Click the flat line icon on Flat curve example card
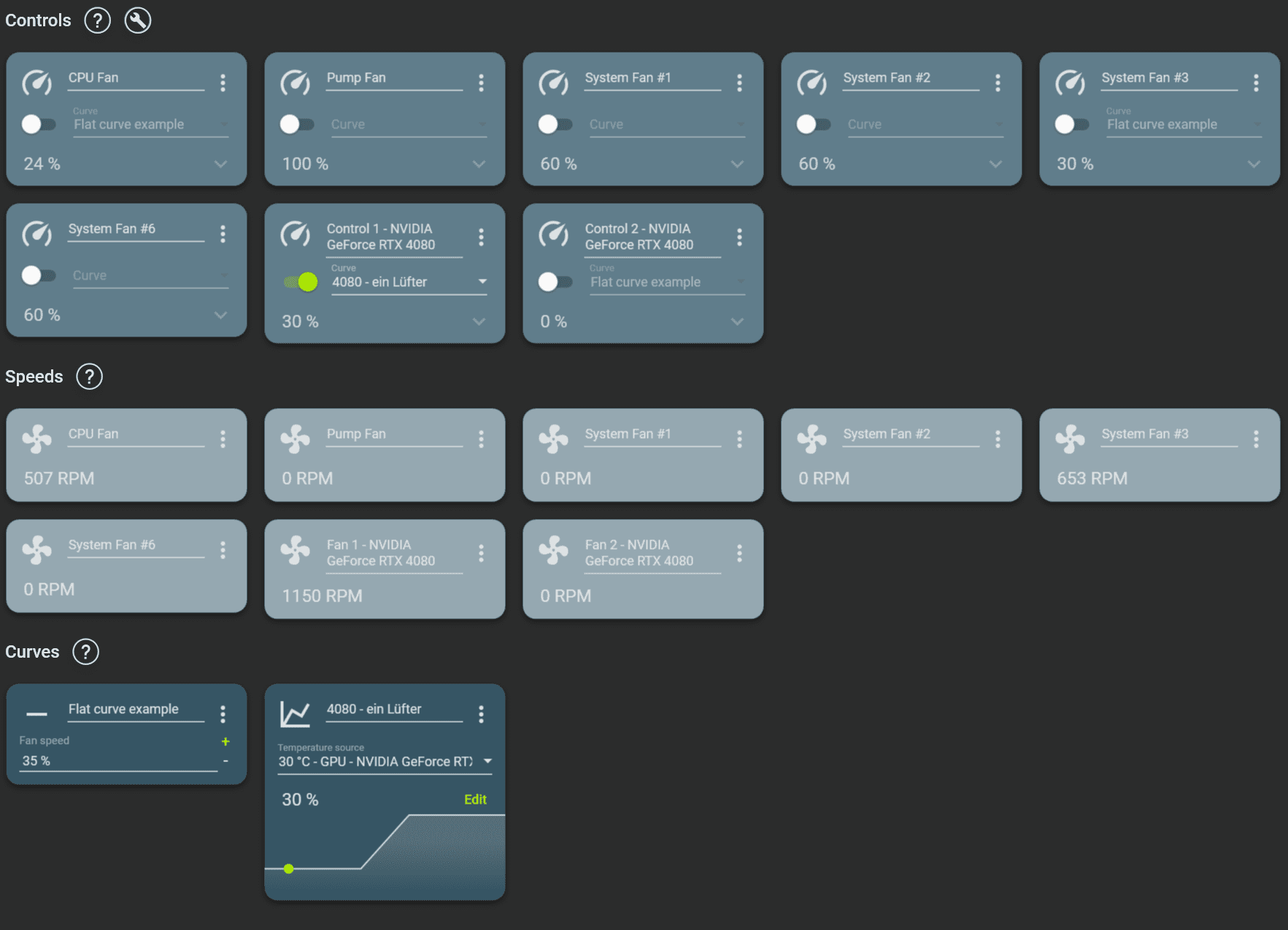This screenshot has width=1288, height=930. coord(36,714)
